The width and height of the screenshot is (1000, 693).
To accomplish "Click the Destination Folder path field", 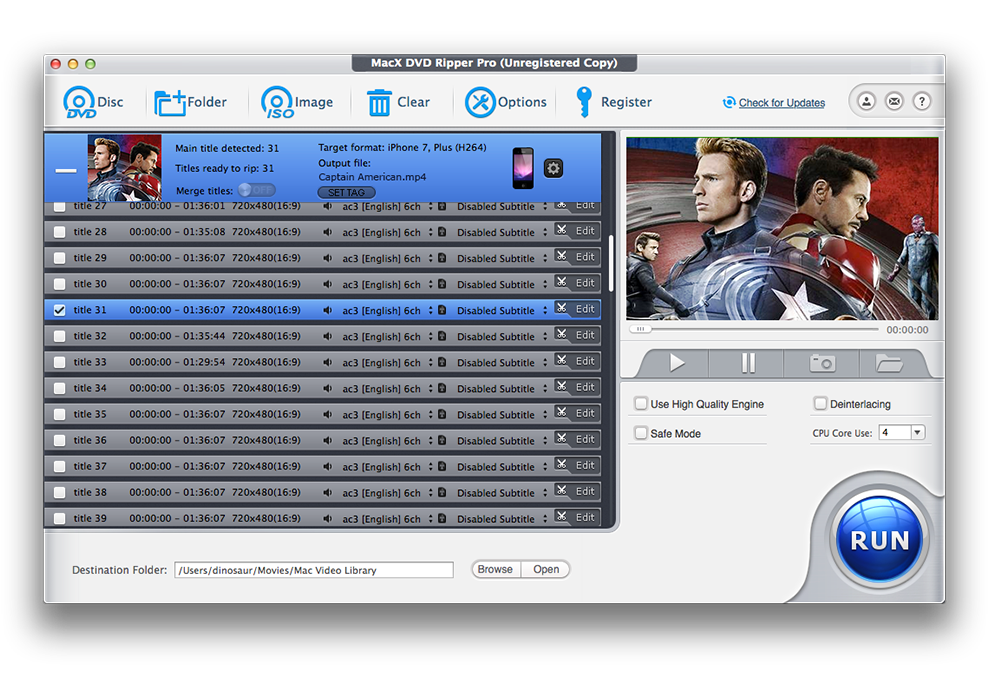I will (x=313, y=570).
